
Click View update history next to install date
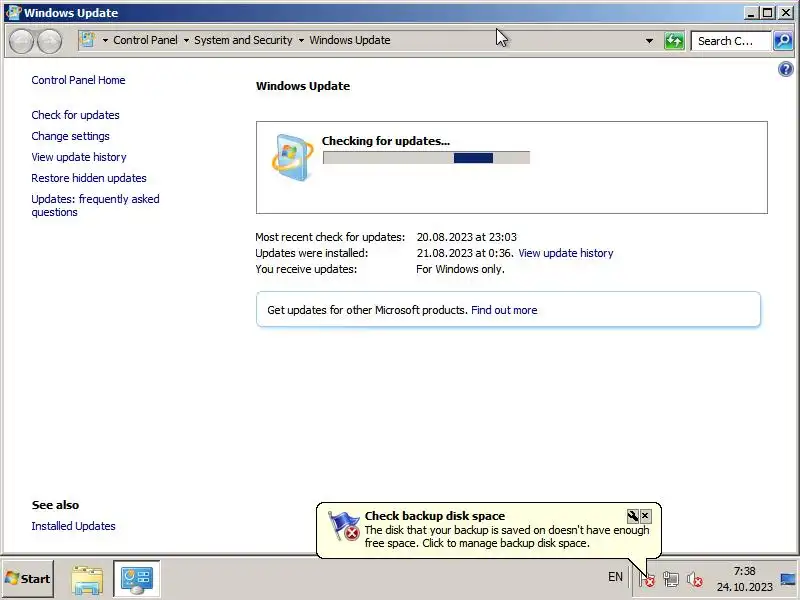tap(566, 253)
